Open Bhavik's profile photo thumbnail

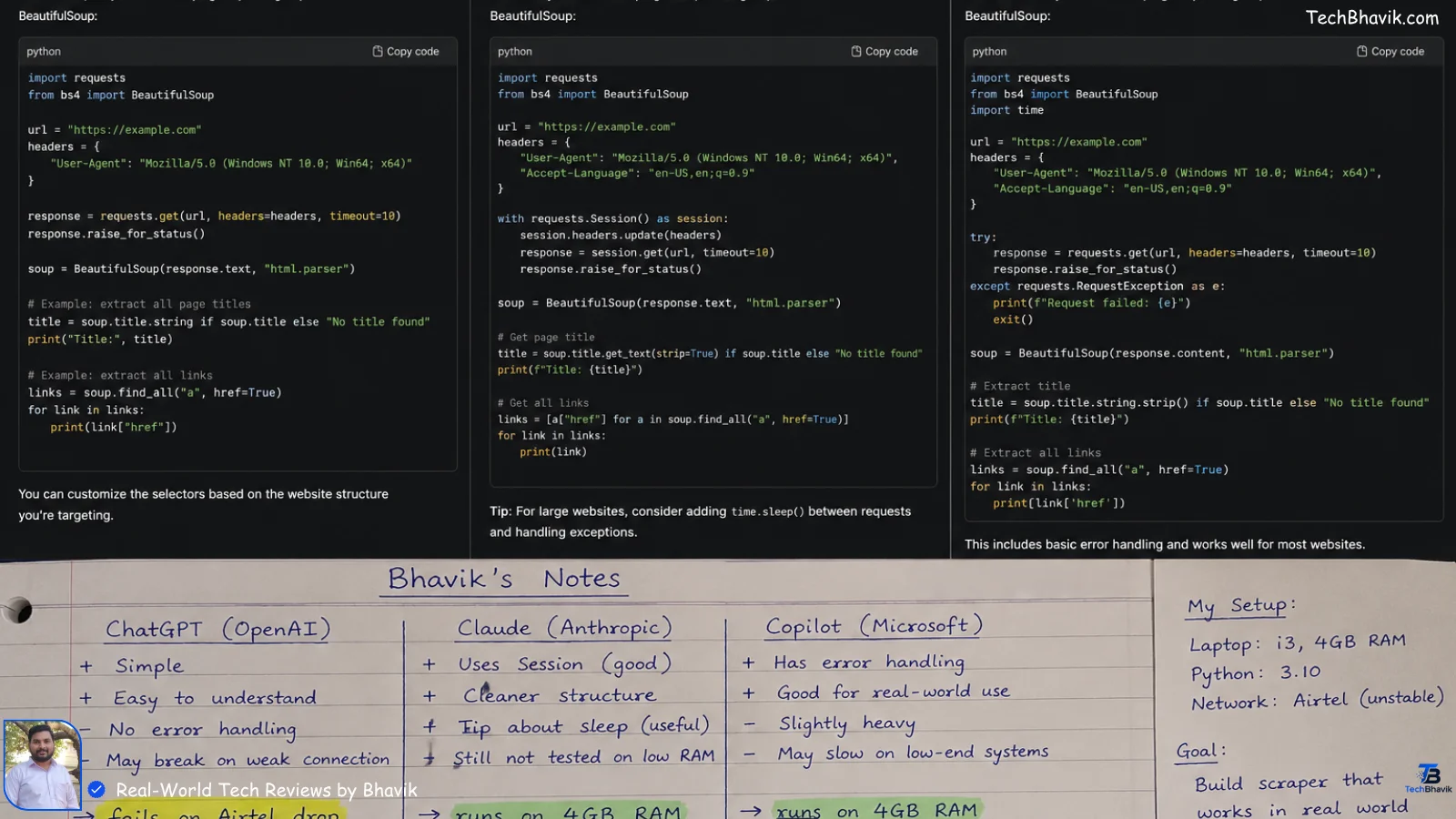42,764
